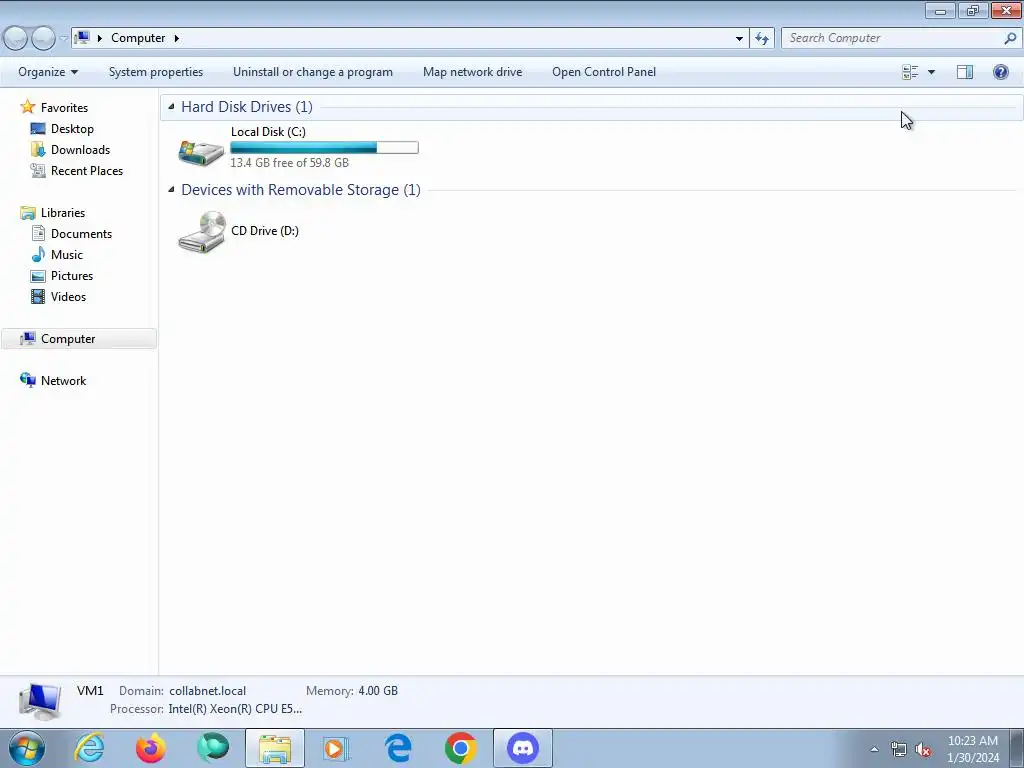Open the Organize menu
This screenshot has width=1024, height=768.
click(x=48, y=72)
